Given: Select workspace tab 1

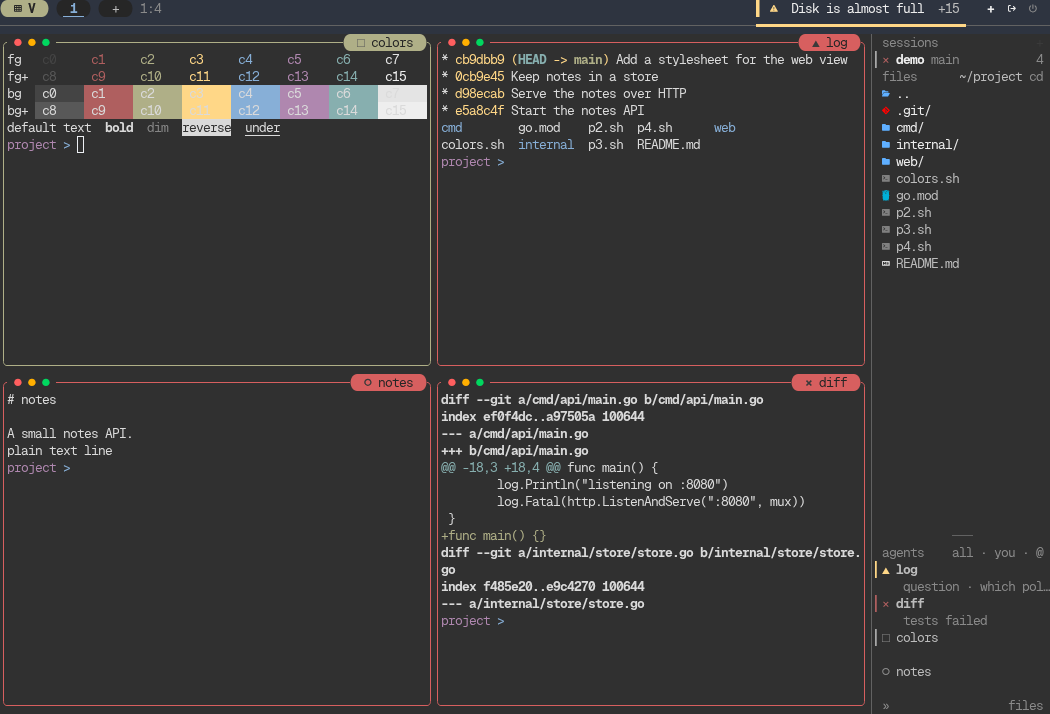Looking at the screenshot, I should tap(74, 9).
